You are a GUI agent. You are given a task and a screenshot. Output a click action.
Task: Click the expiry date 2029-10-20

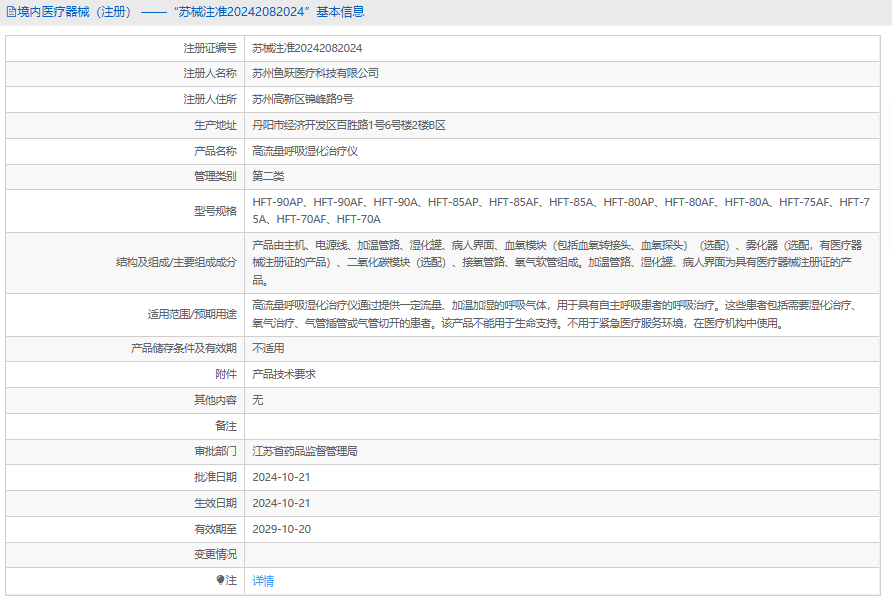coord(282,529)
